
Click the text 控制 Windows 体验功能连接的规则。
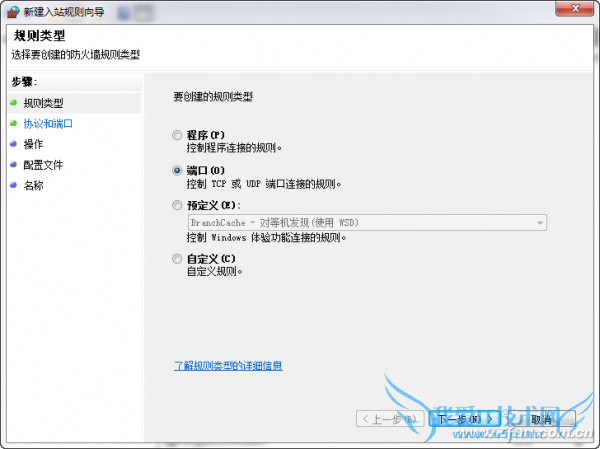click(266, 238)
